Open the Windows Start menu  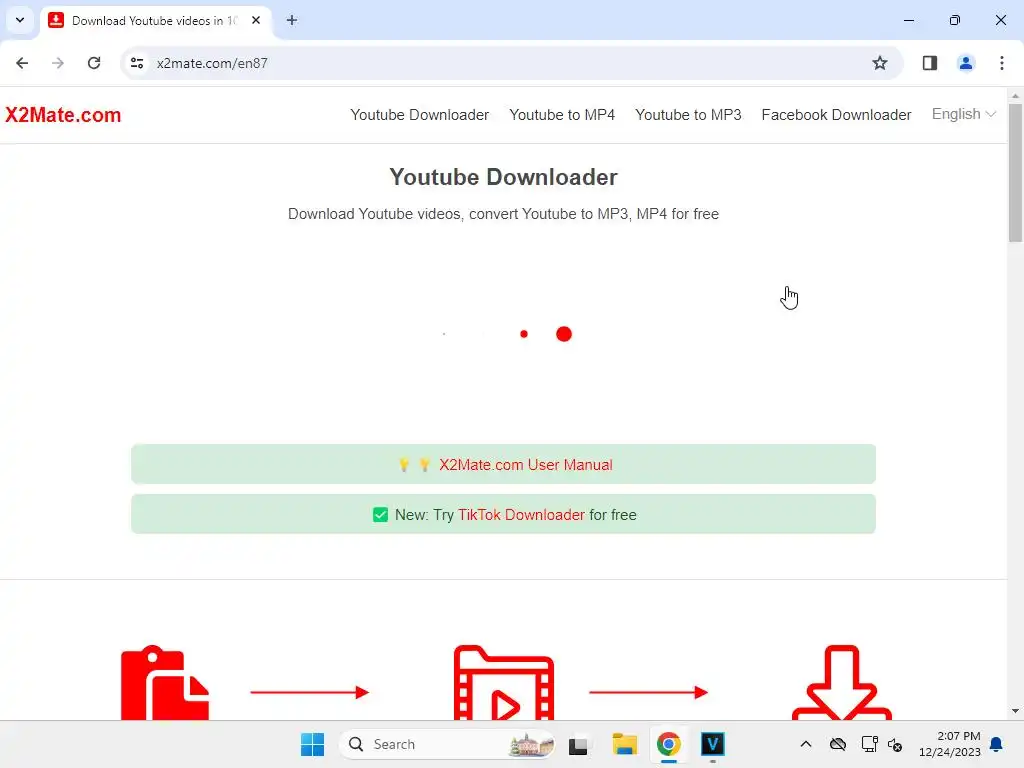312,744
